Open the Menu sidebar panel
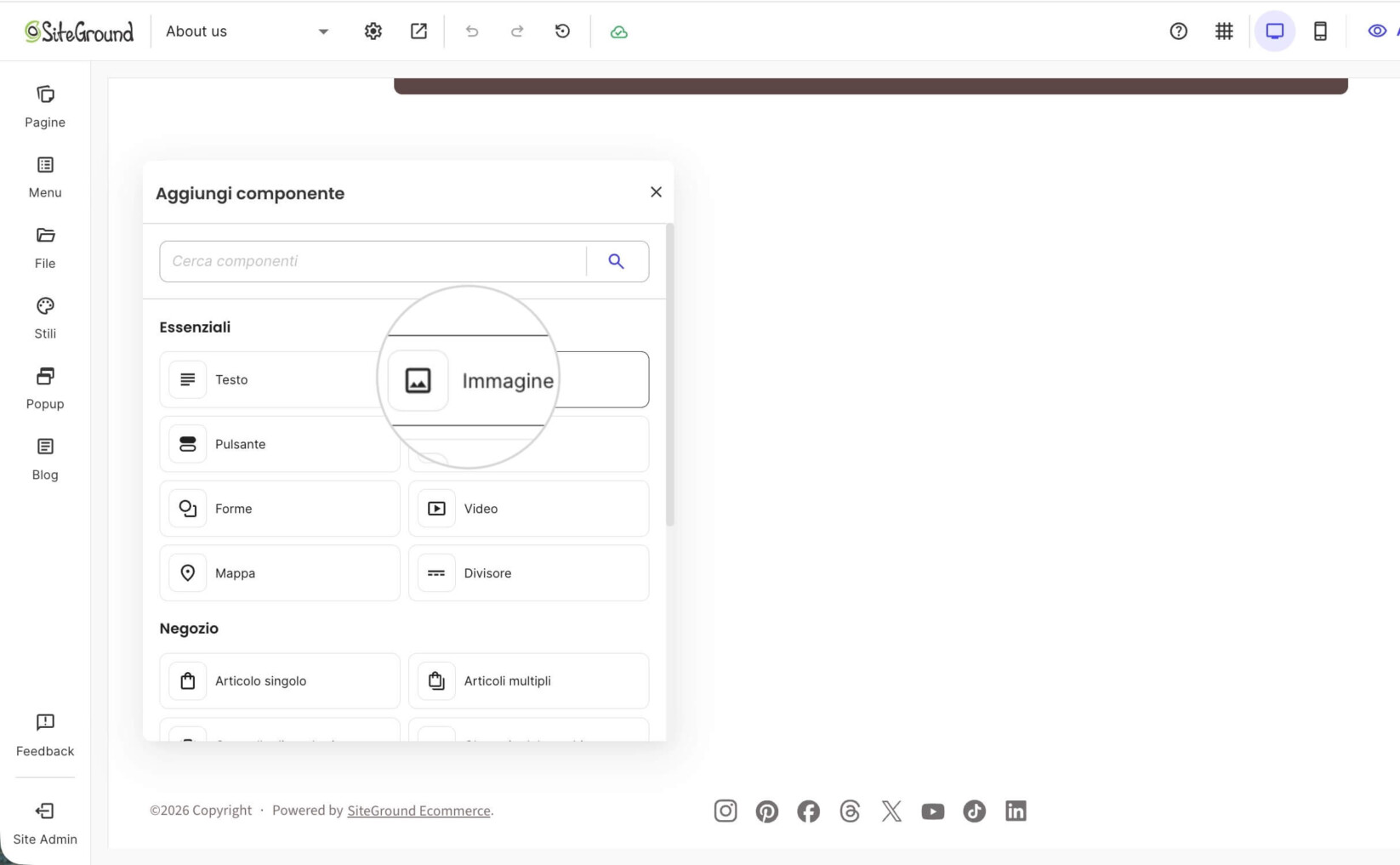The width and height of the screenshot is (1400, 865). click(45, 177)
